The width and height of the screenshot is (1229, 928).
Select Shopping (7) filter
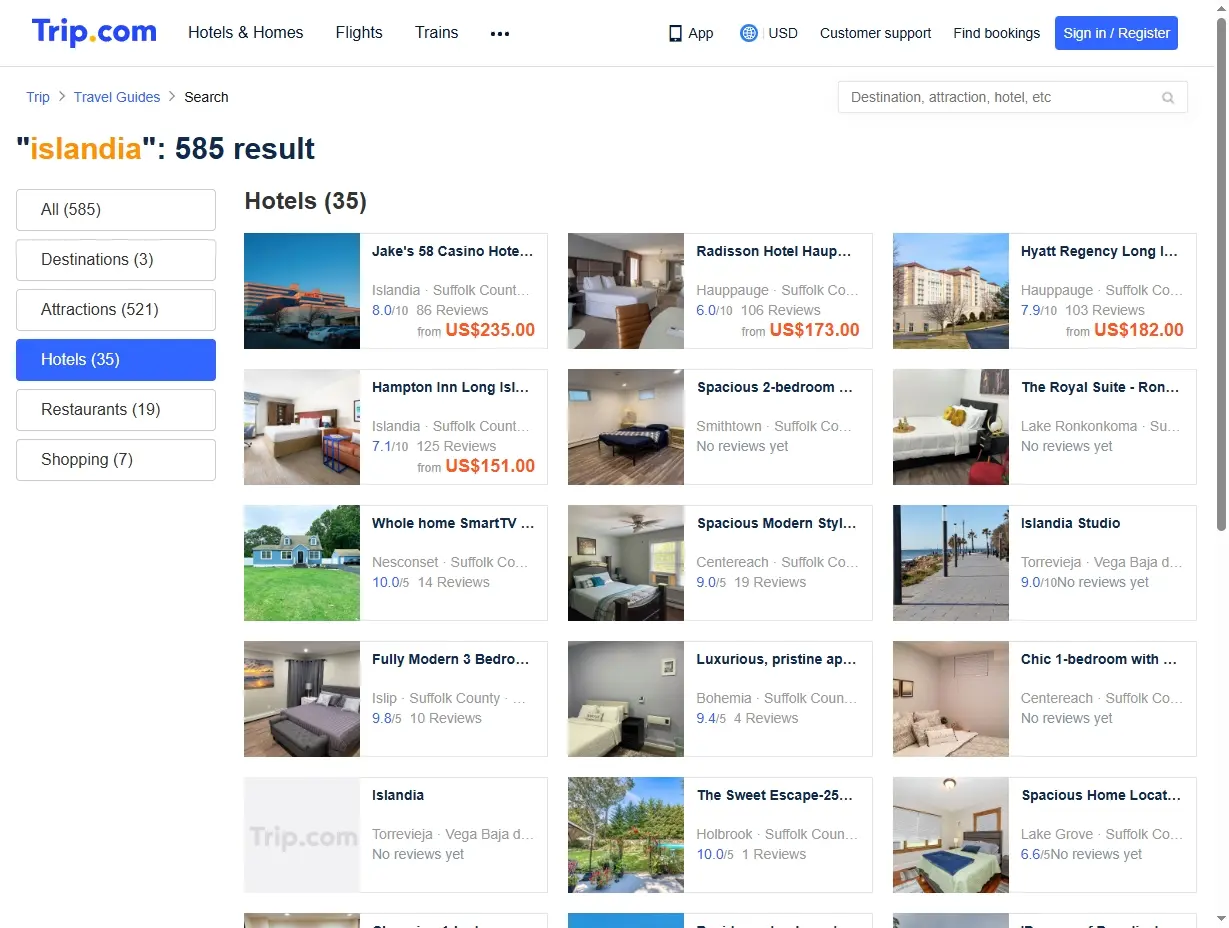click(116, 460)
